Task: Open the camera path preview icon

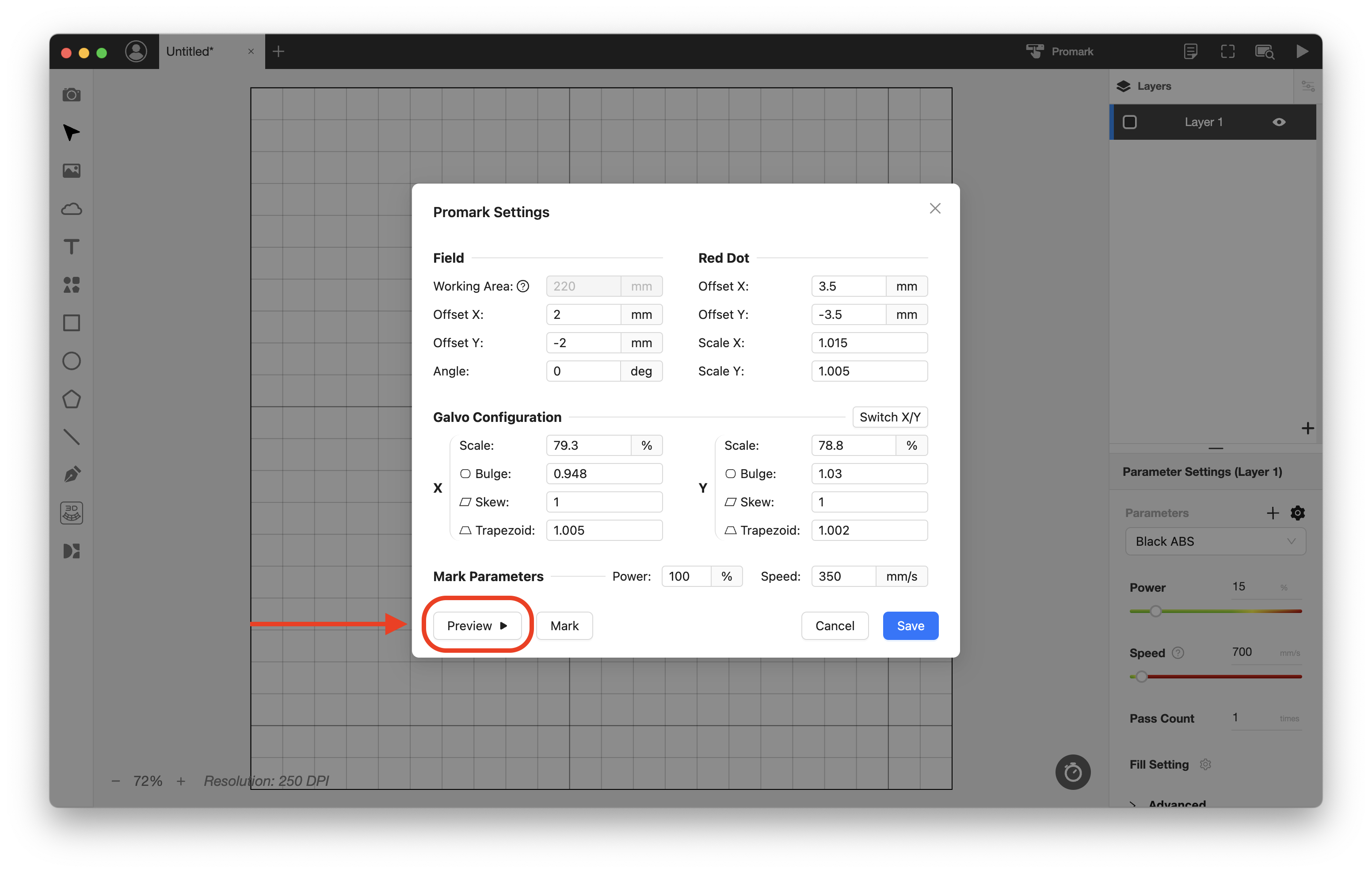Action: coord(1265,52)
